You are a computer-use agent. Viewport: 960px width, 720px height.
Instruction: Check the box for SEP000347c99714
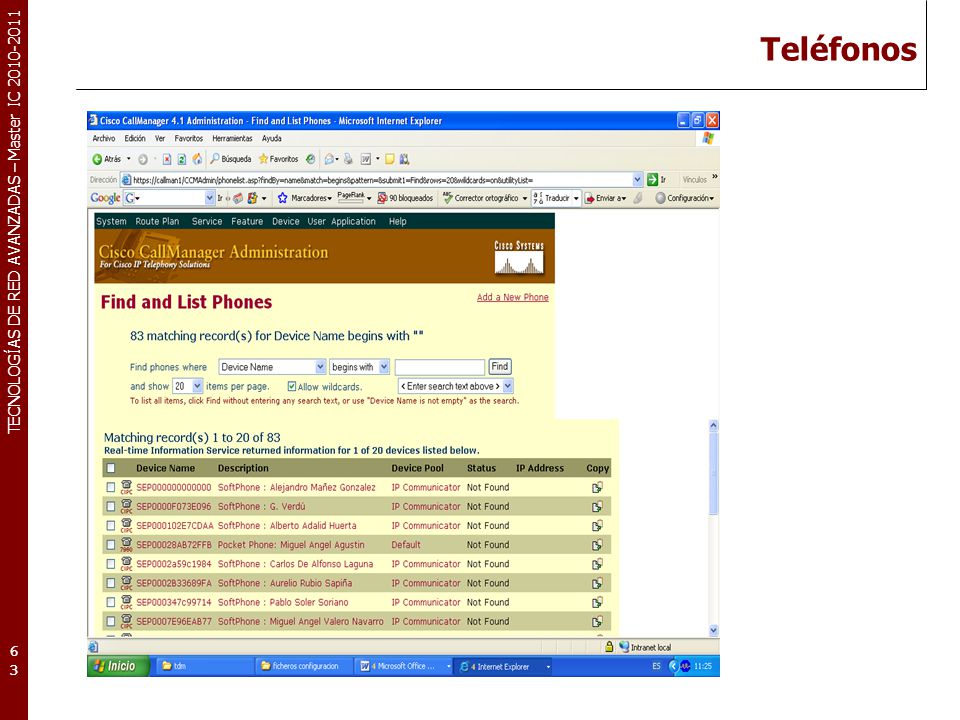pos(111,602)
